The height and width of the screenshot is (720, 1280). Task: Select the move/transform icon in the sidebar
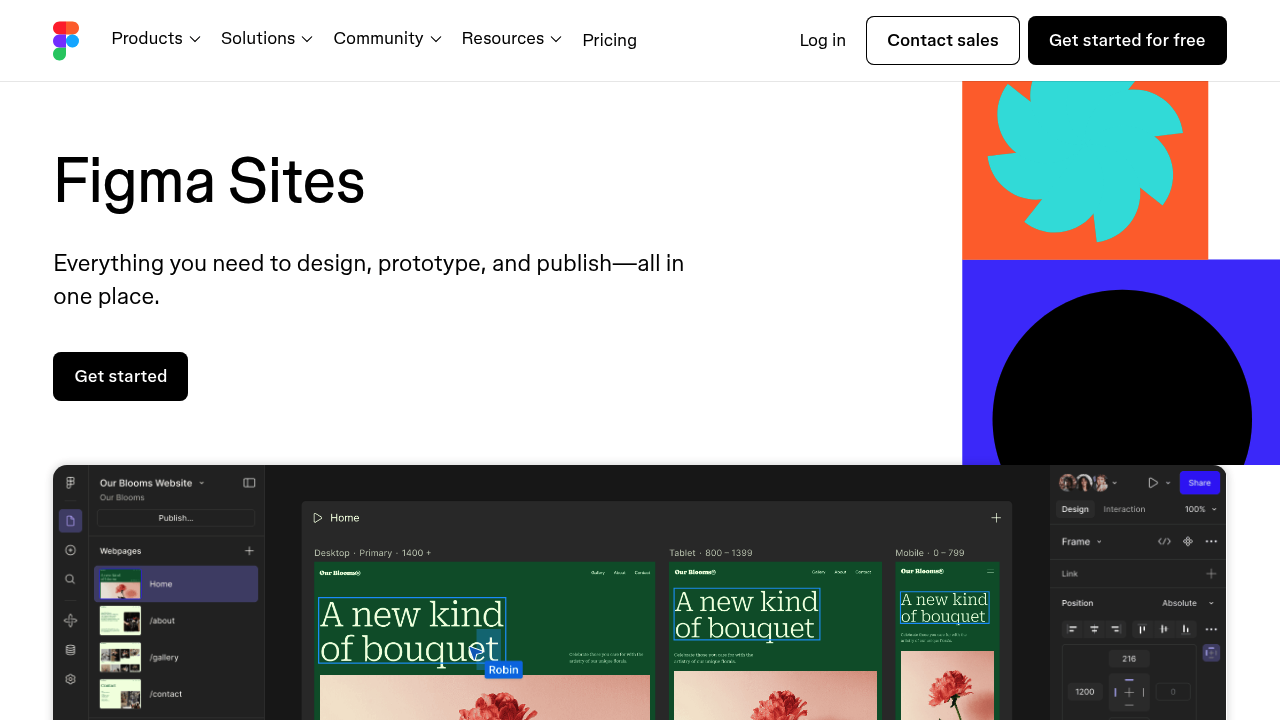69,620
